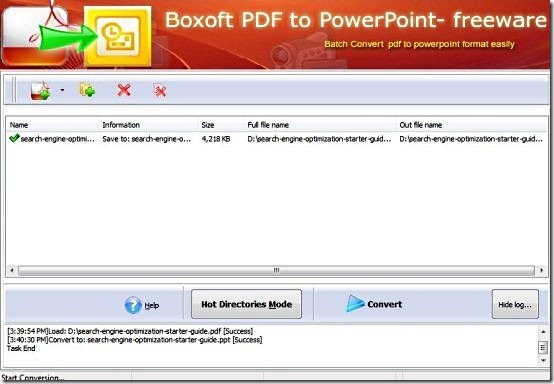This screenshot has height=384, width=554.
Task: Sort by the Information column header
Action: click(x=148, y=125)
